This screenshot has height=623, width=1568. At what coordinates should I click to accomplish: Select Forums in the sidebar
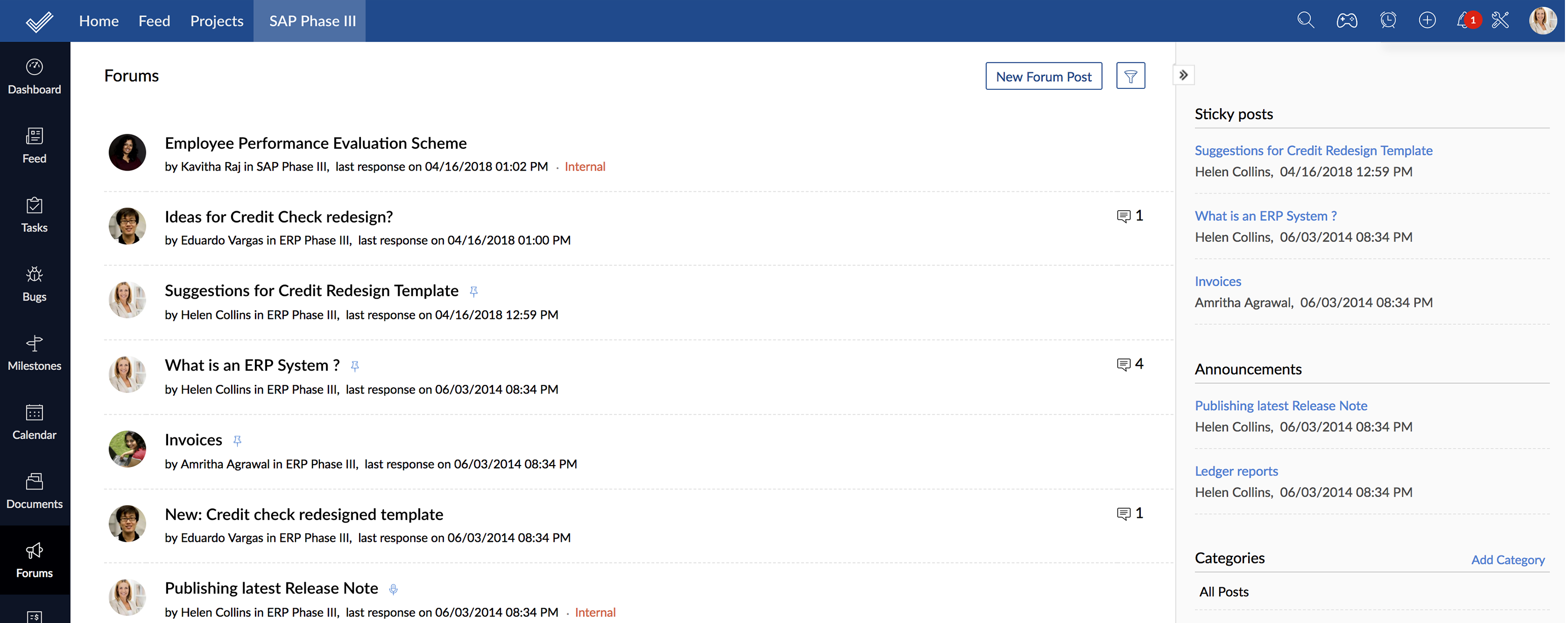coord(35,561)
